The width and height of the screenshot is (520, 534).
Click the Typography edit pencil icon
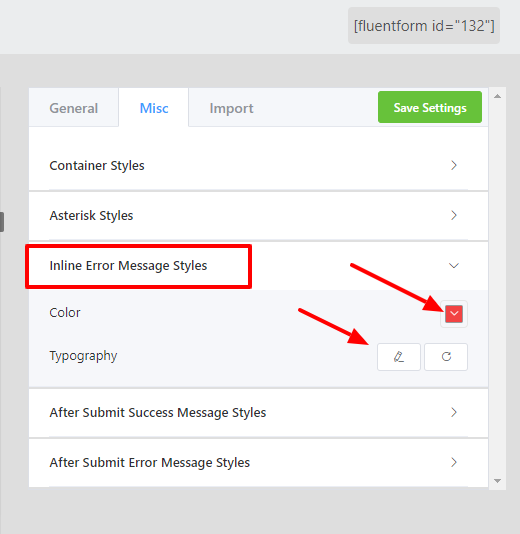pyautogui.click(x=399, y=357)
